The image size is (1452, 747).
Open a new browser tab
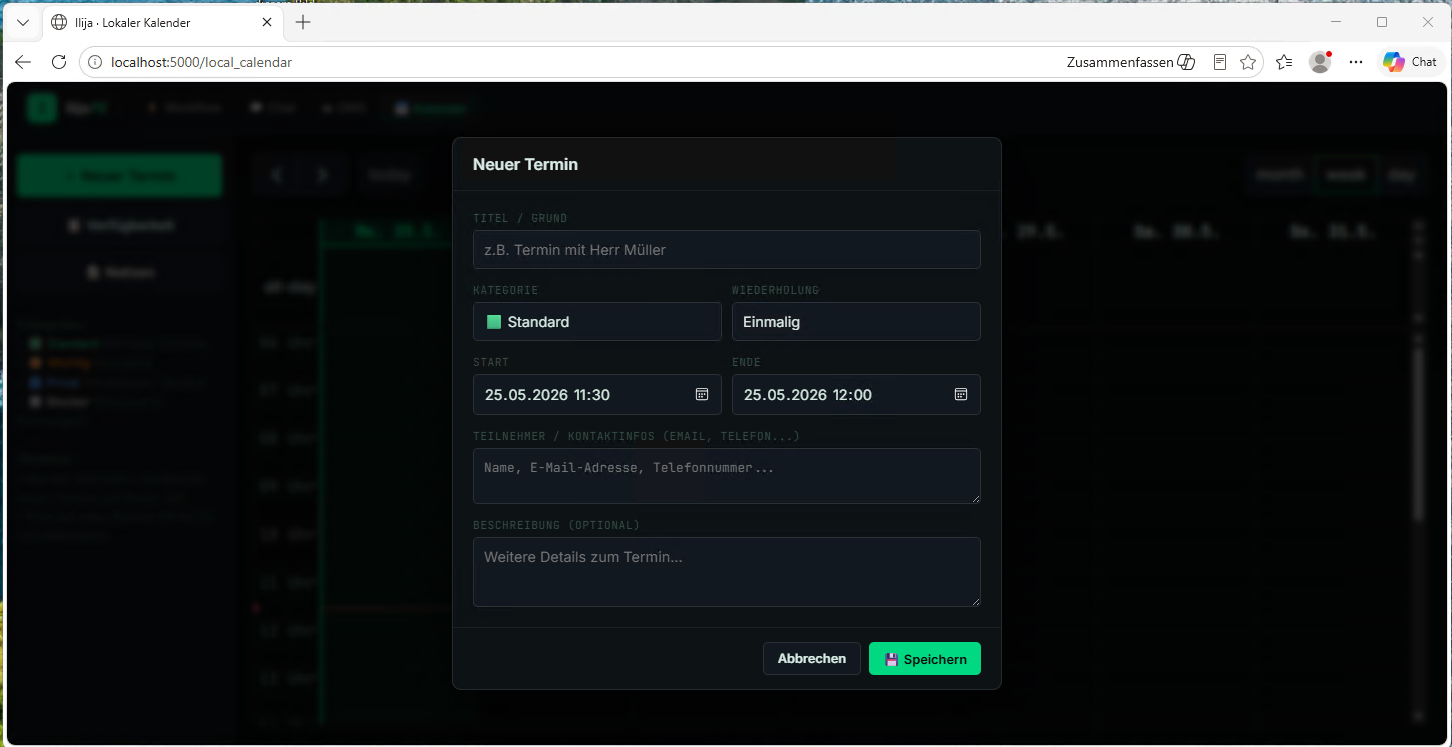pyautogui.click(x=303, y=22)
